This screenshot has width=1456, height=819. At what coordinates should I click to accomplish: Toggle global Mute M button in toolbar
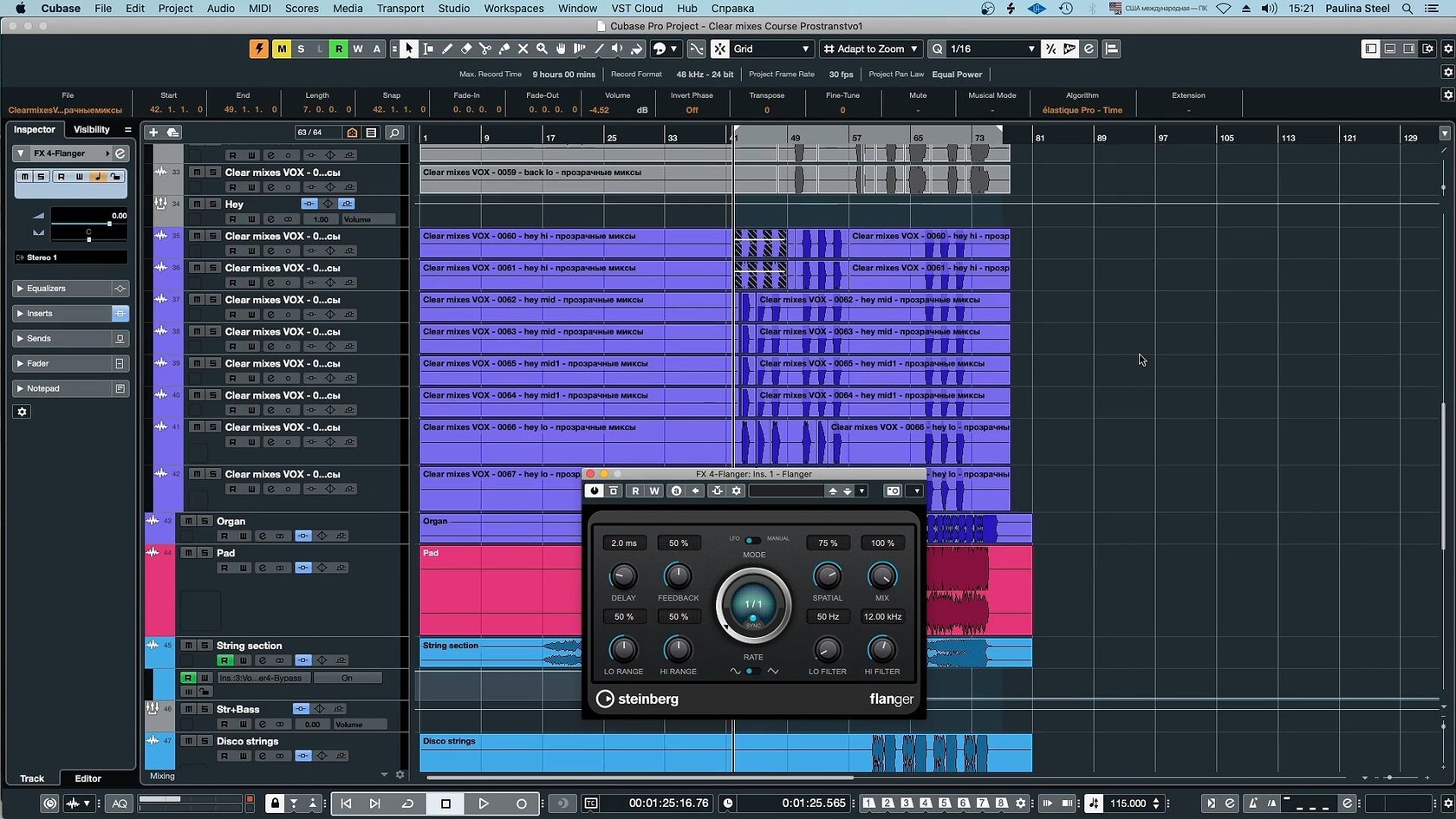[x=282, y=49]
